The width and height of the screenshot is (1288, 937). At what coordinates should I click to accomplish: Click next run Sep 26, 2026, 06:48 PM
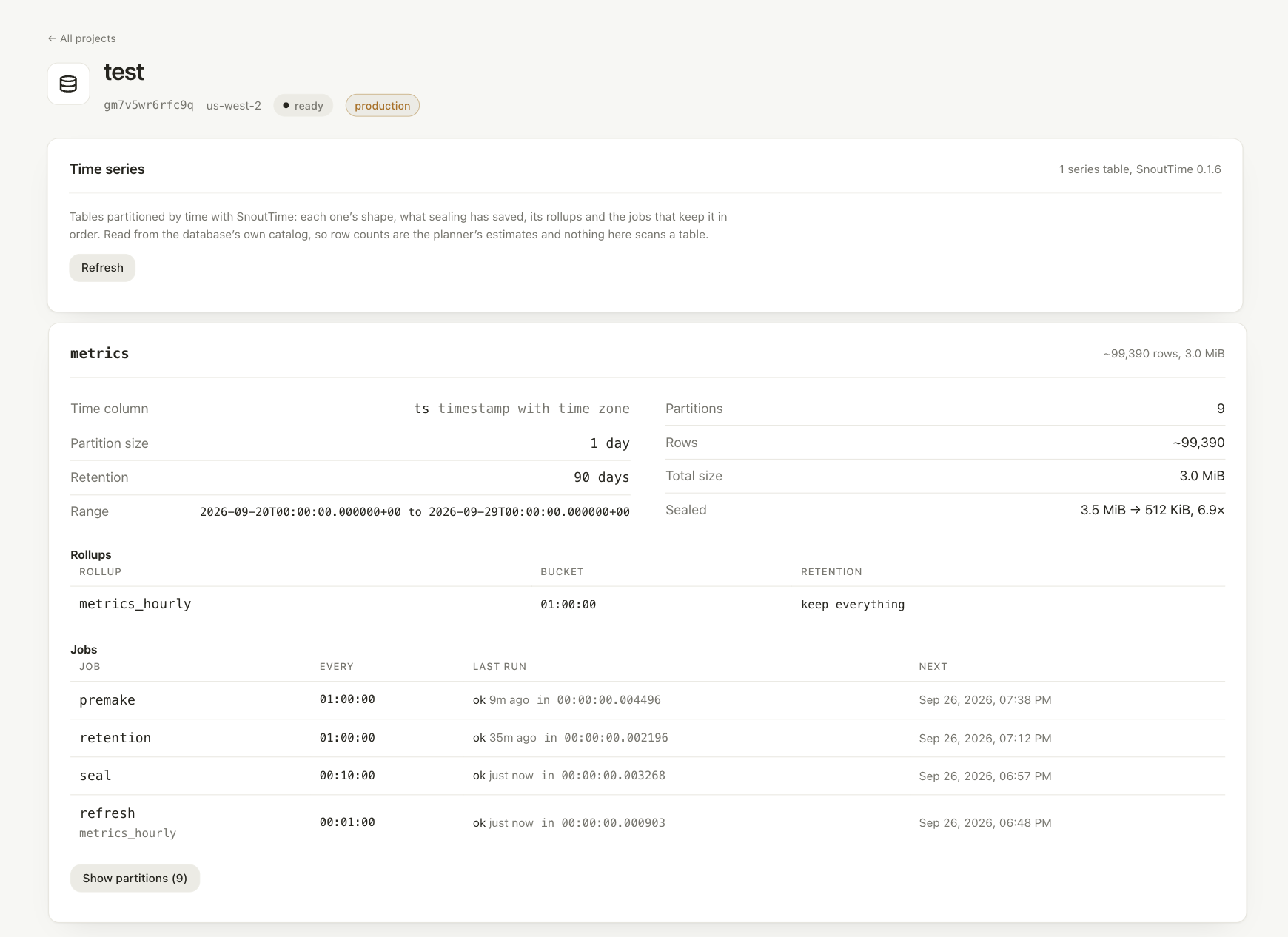[x=985, y=823]
